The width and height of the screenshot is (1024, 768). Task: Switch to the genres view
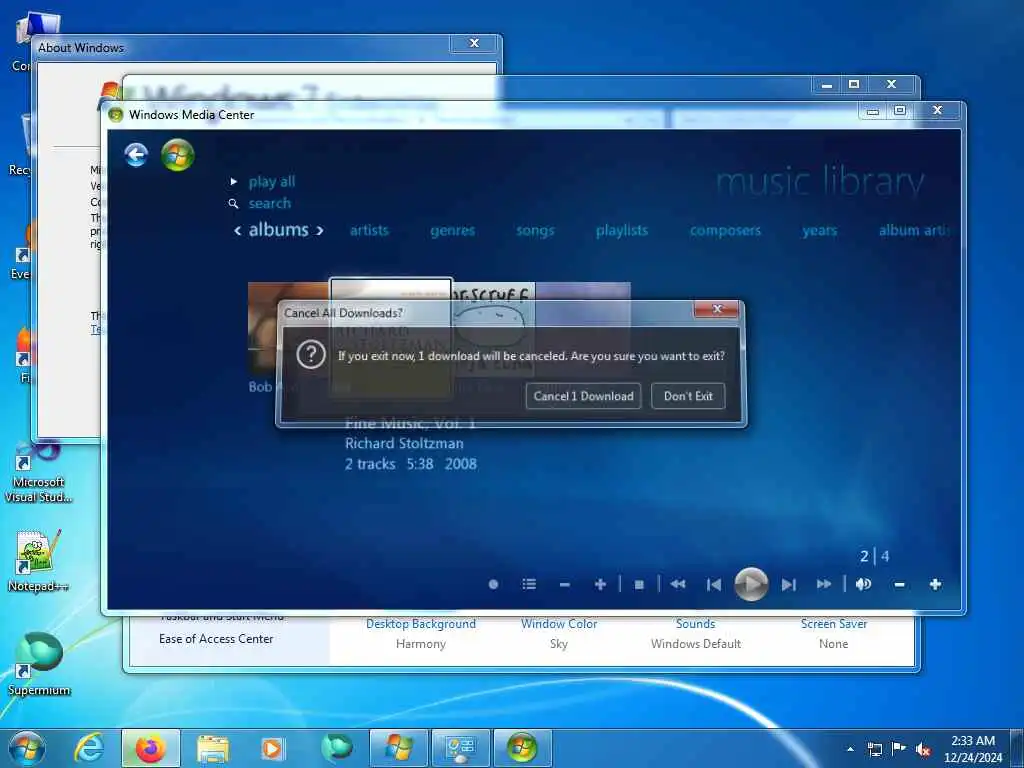click(453, 230)
